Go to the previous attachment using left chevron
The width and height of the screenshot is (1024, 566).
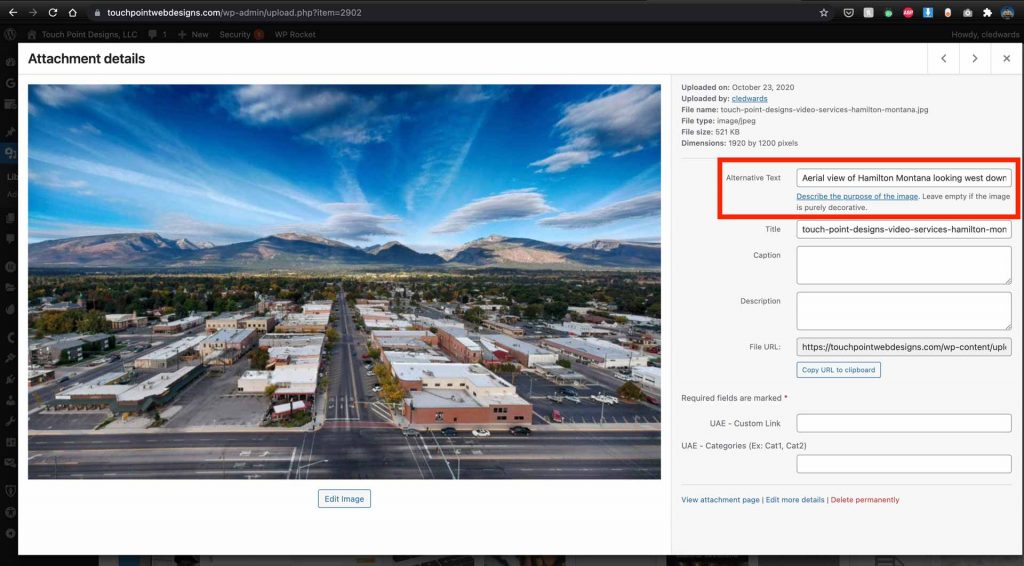tap(943, 59)
